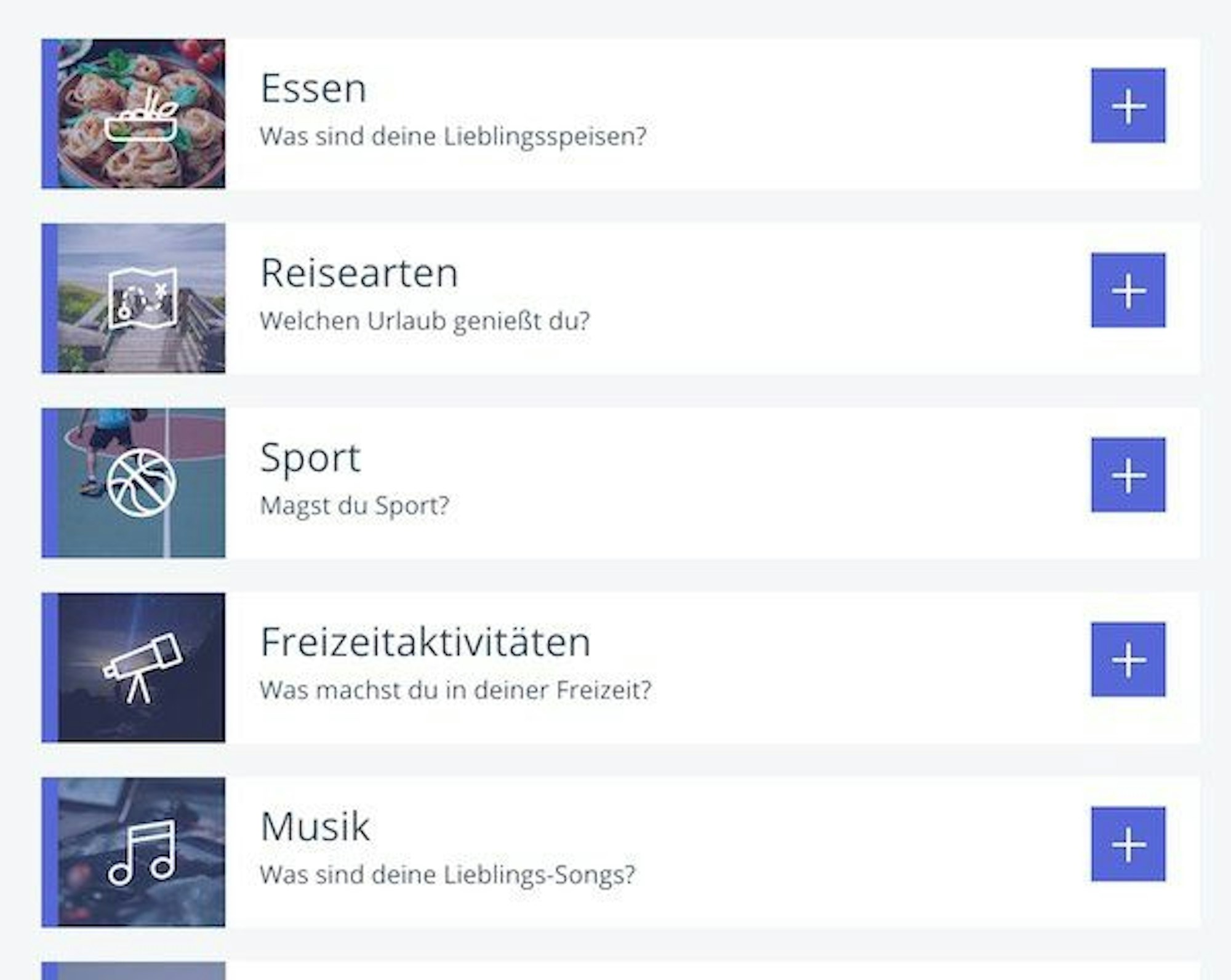Open the Reisearten title
Screen dimensions: 1231x980
tap(359, 273)
